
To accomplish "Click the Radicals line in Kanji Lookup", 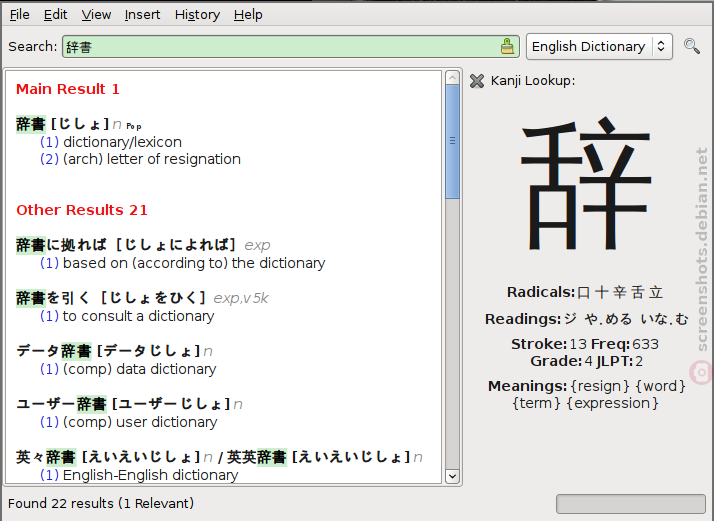I will (585, 292).
